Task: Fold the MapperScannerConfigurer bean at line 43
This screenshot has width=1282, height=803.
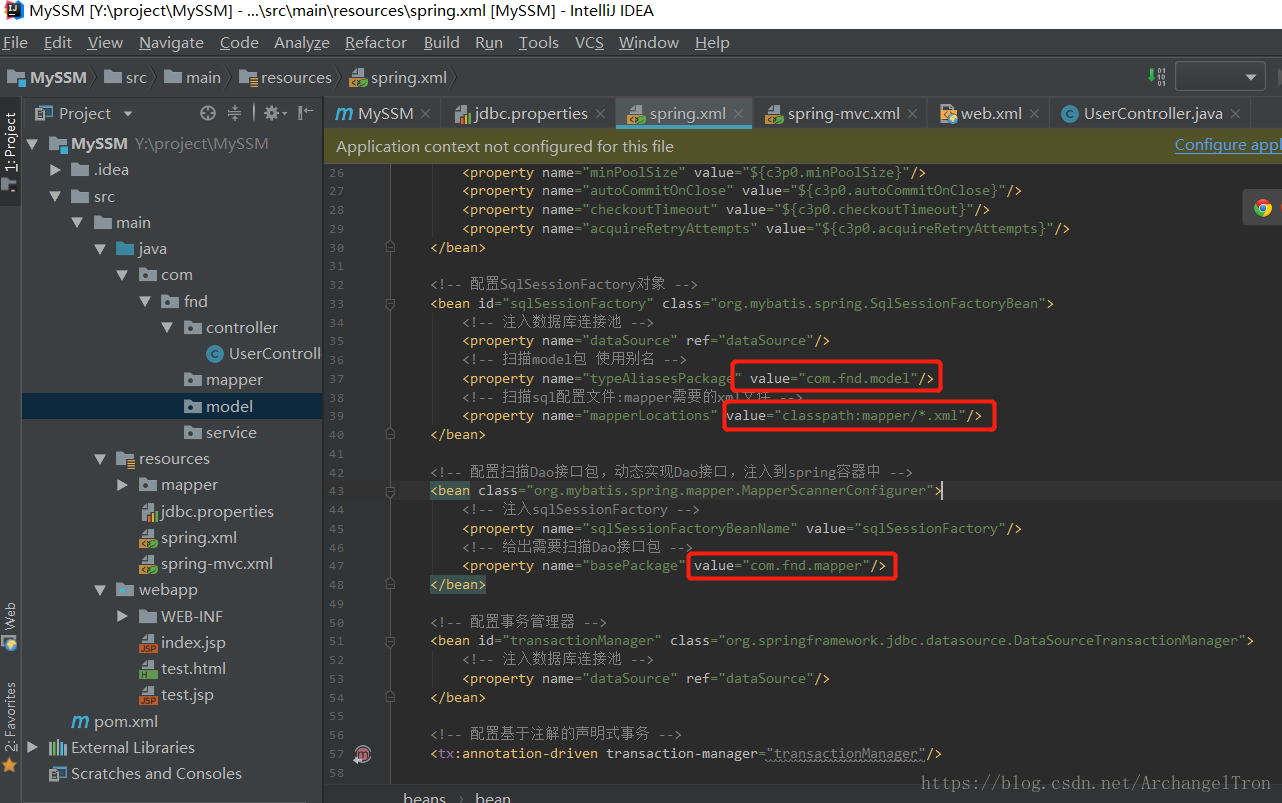Action: [390, 491]
